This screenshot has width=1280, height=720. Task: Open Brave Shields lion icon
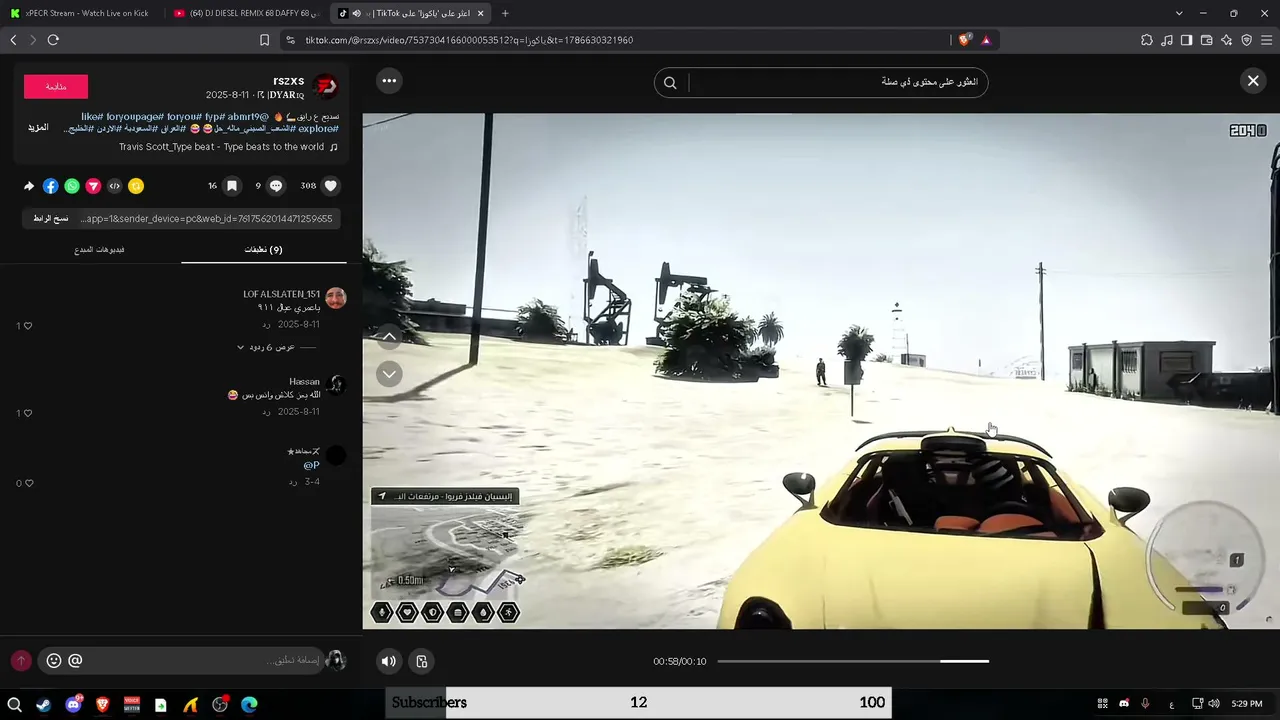[x=964, y=40]
